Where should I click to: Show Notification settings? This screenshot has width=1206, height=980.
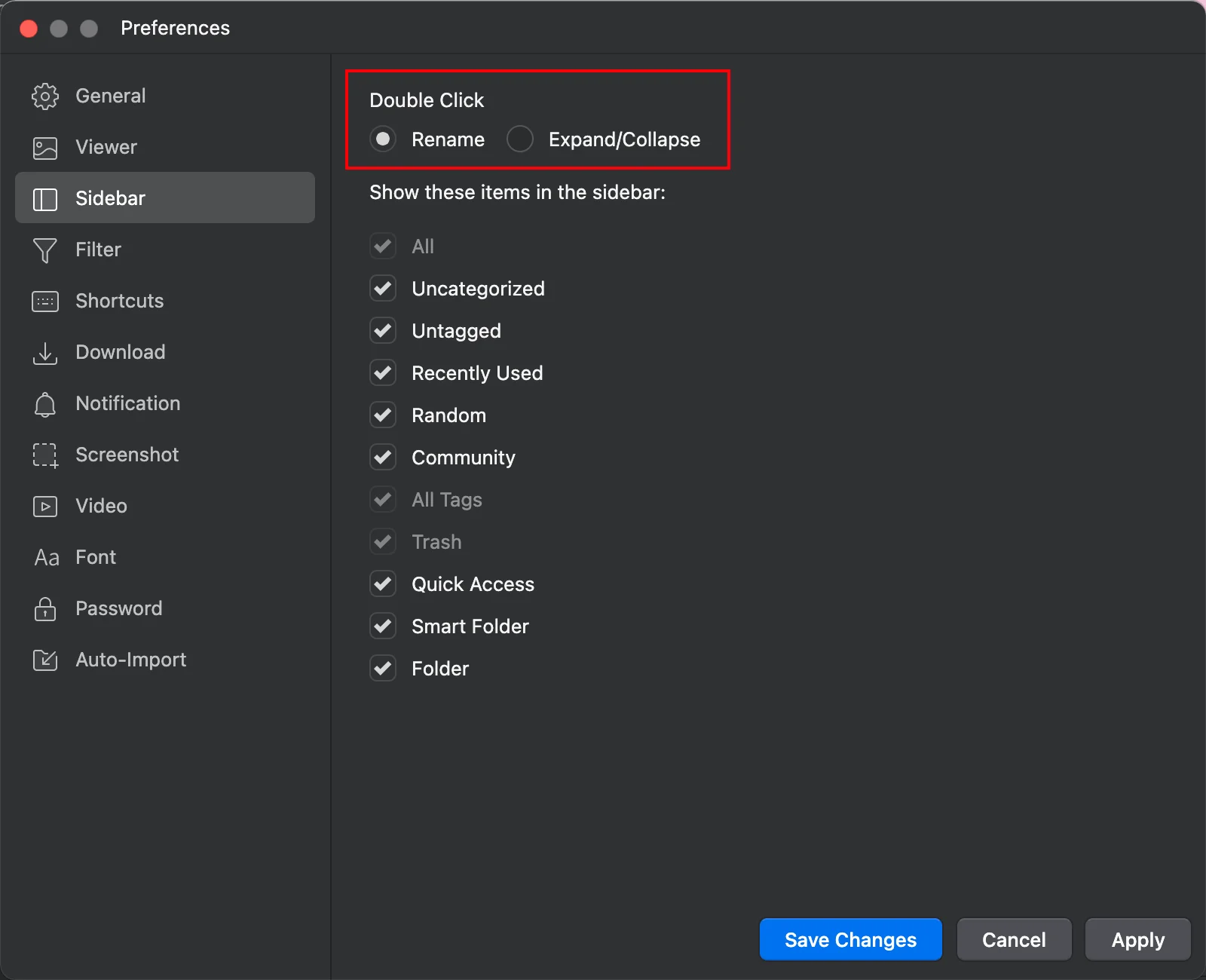(165, 403)
